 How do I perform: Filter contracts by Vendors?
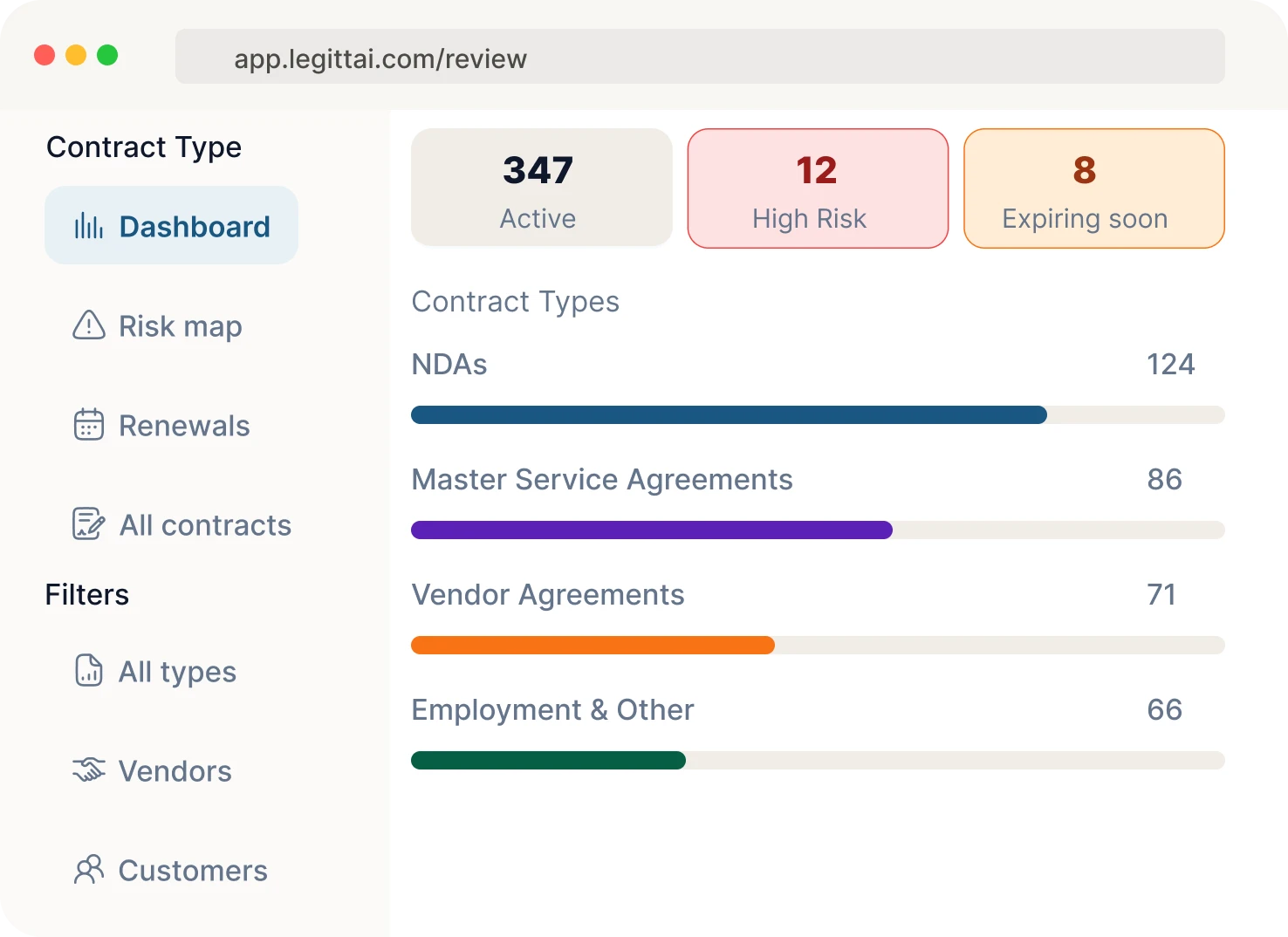coord(175,770)
